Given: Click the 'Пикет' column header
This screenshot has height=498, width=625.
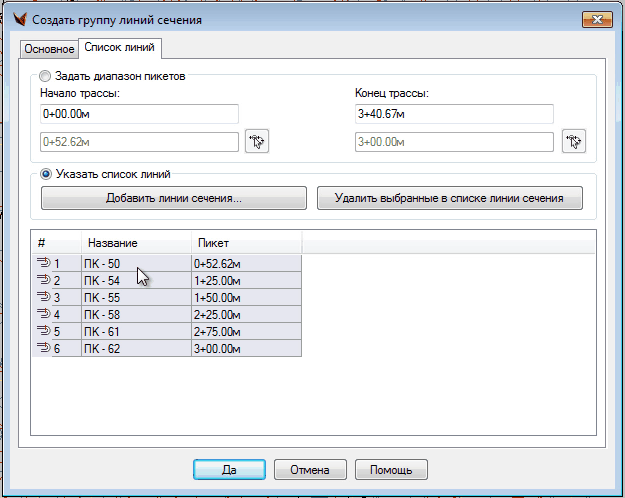Looking at the screenshot, I should click(245, 243).
